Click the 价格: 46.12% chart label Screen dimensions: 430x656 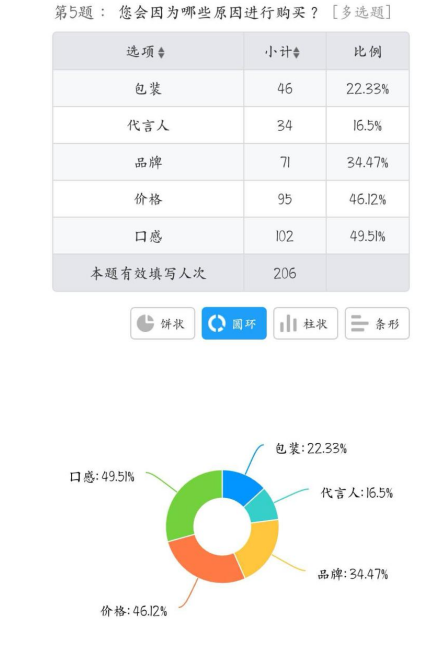point(134,611)
